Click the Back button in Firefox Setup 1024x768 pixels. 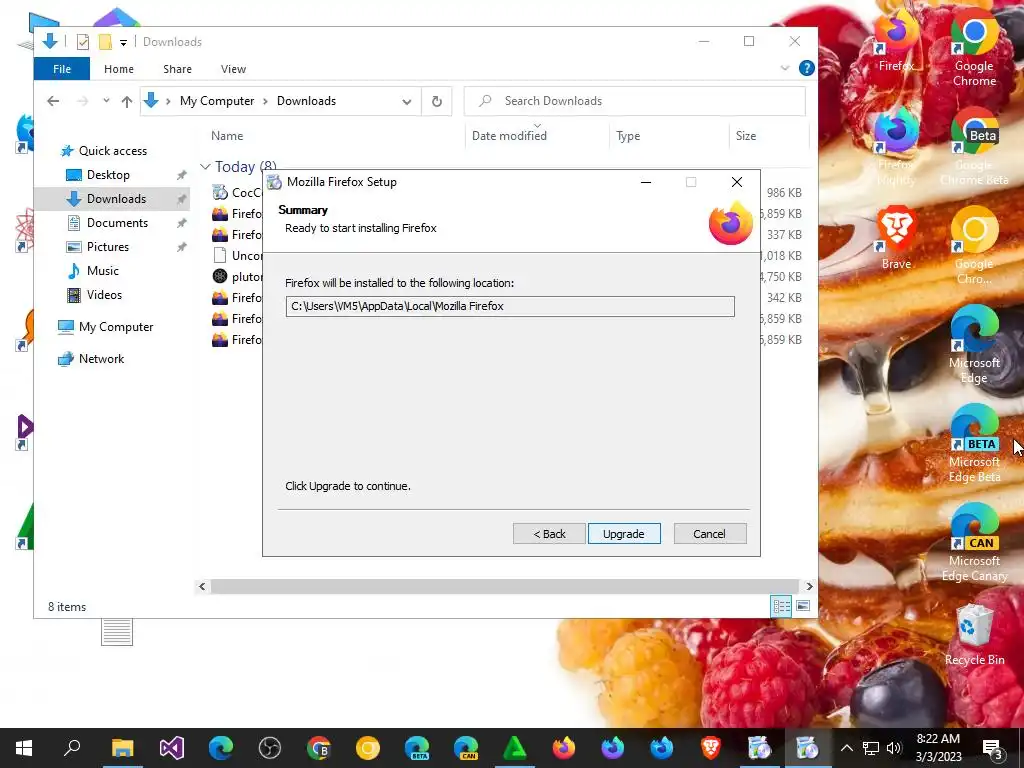coord(549,534)
